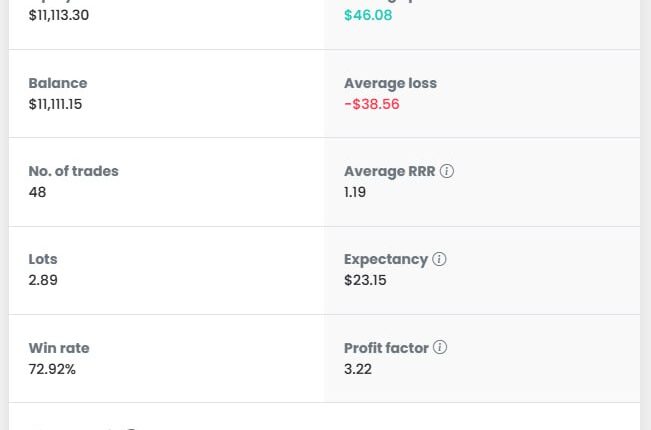Screen dimensions: 651x430
Task: Click the Expectancy info icon
Action: click(439, 259)
